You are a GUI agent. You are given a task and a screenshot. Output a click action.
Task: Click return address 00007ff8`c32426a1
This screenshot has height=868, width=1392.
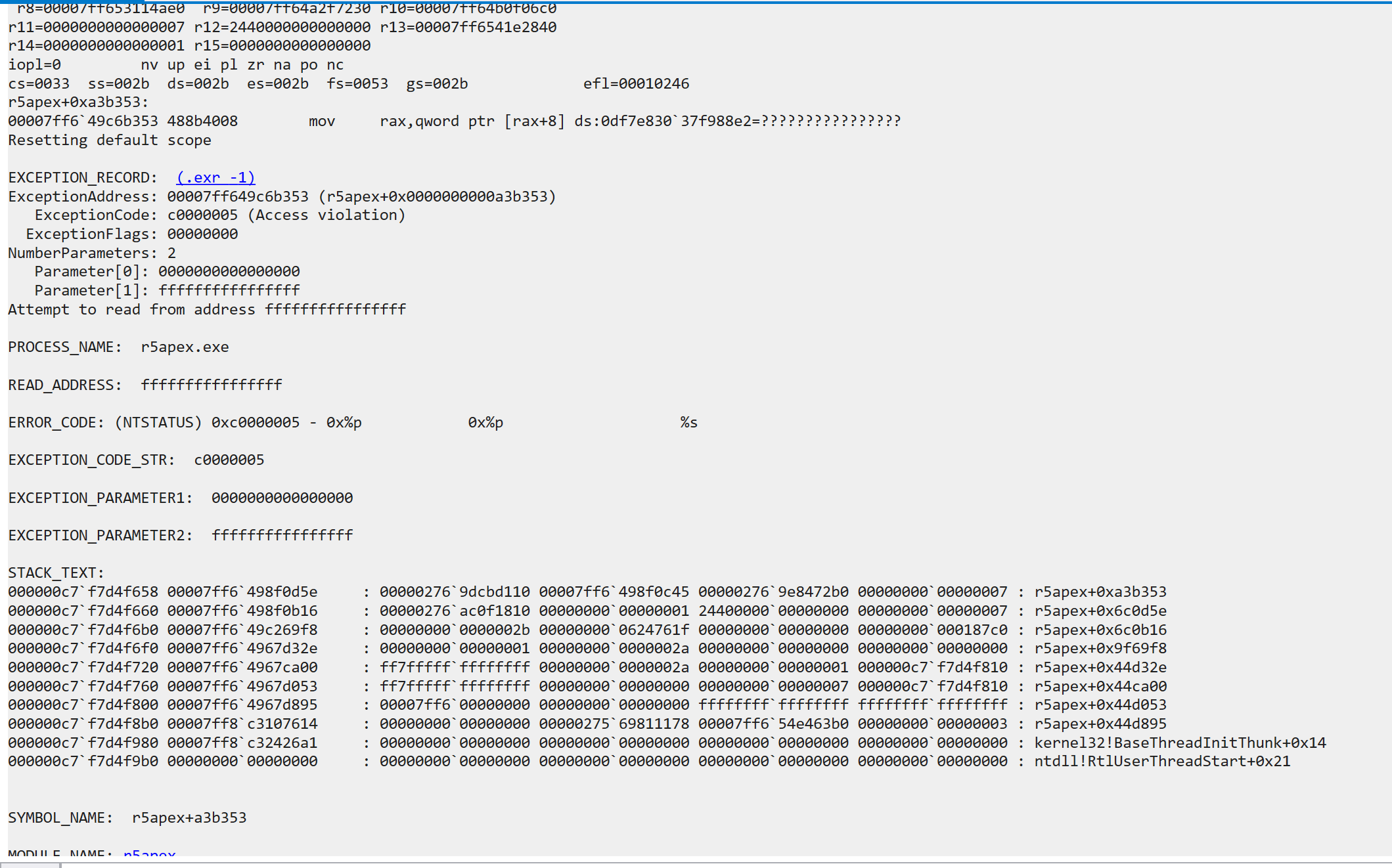click(242, 743)
